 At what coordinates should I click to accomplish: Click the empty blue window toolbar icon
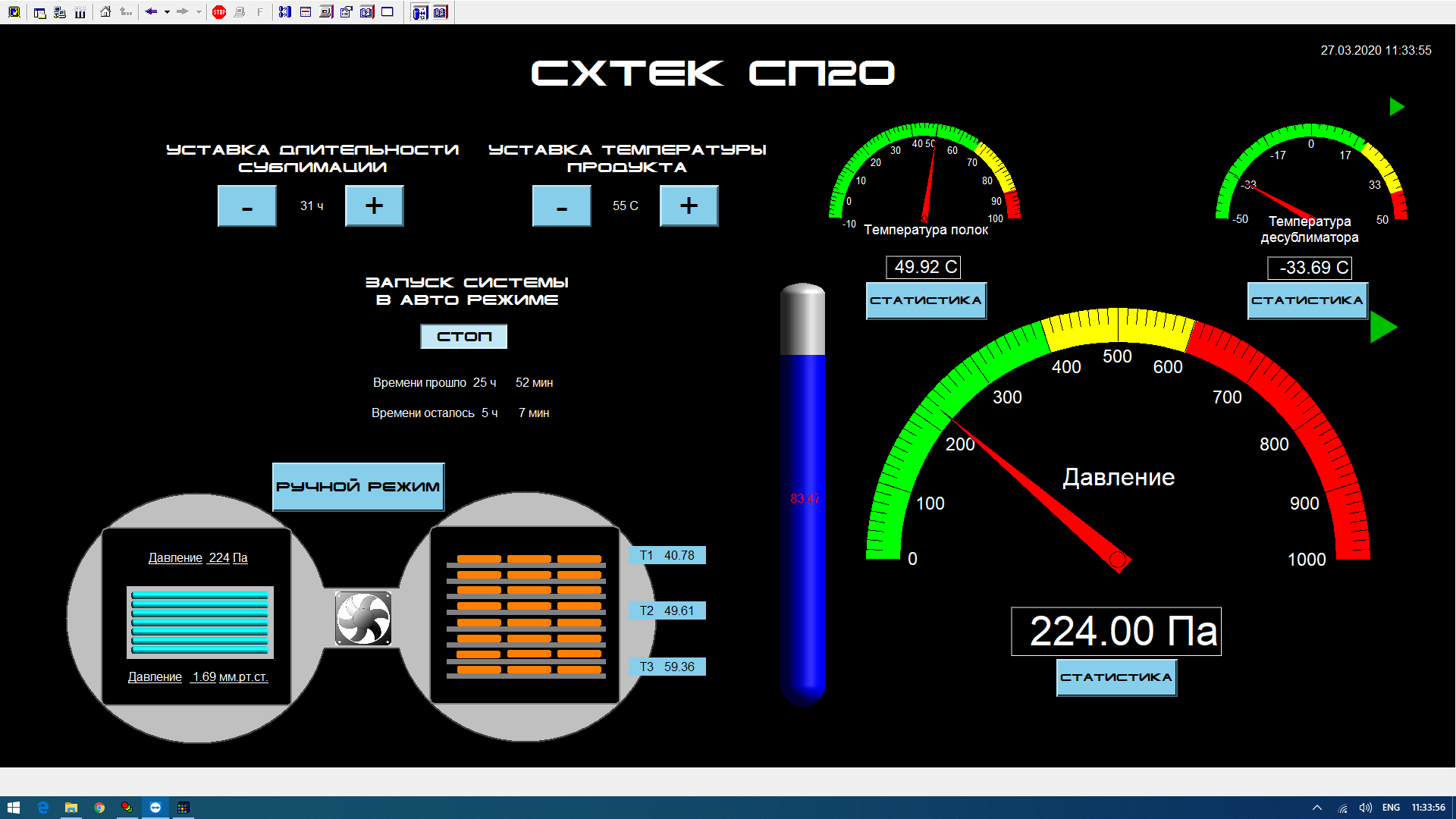click(388, 12)
